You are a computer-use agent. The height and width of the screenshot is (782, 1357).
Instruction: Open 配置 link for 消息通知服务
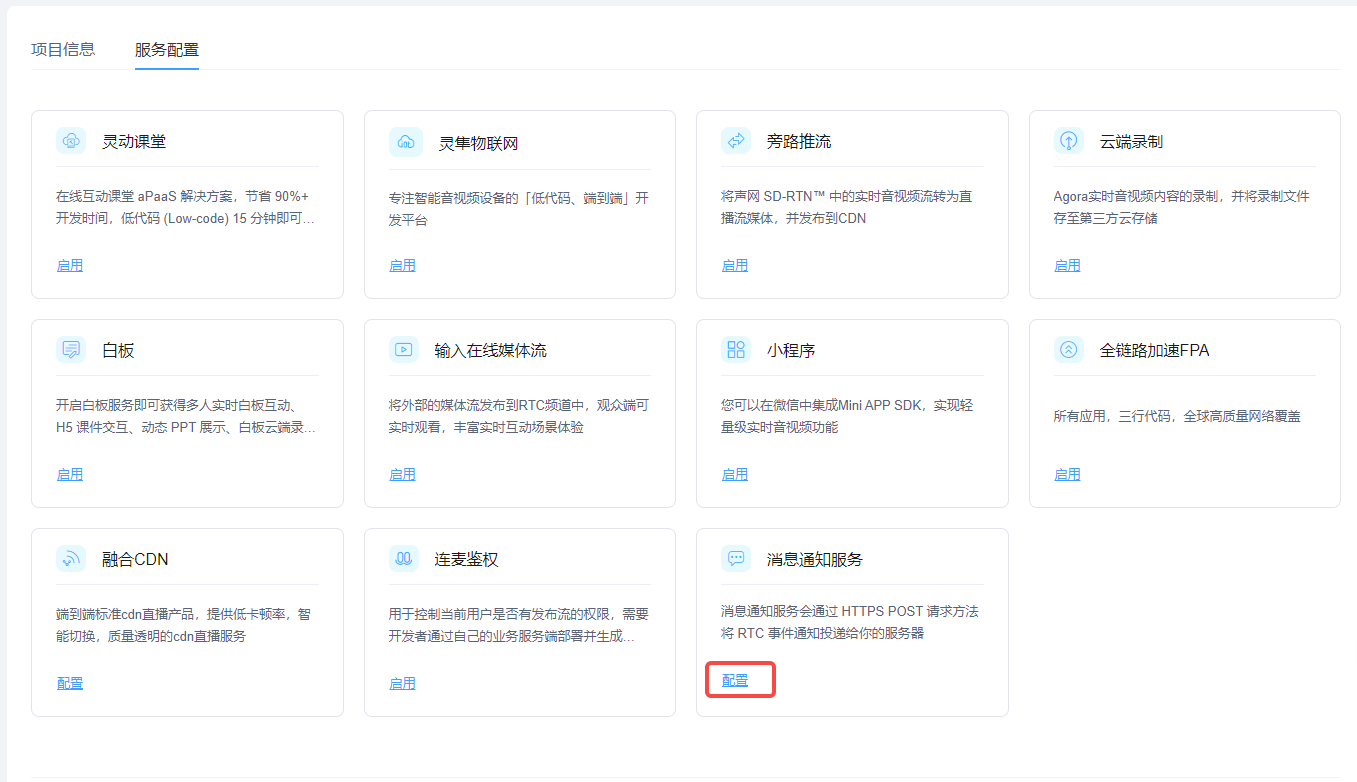pyautogui.click(x=735, y=680)
